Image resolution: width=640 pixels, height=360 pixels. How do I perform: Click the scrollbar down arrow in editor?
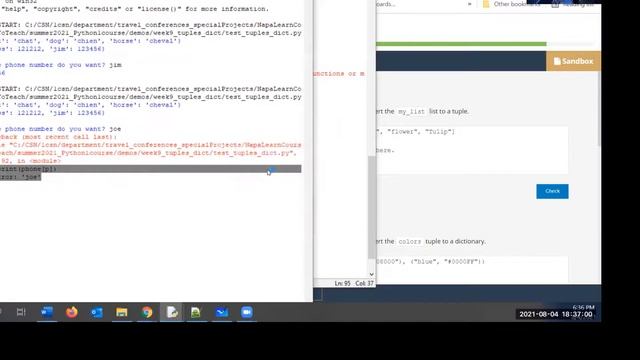pyautogui.click(x=371, y=274)
